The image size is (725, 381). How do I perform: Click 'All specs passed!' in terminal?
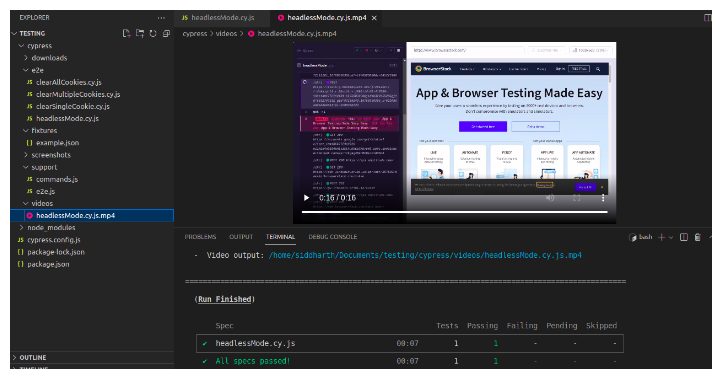pyautogui.click(x=252, y=361)
